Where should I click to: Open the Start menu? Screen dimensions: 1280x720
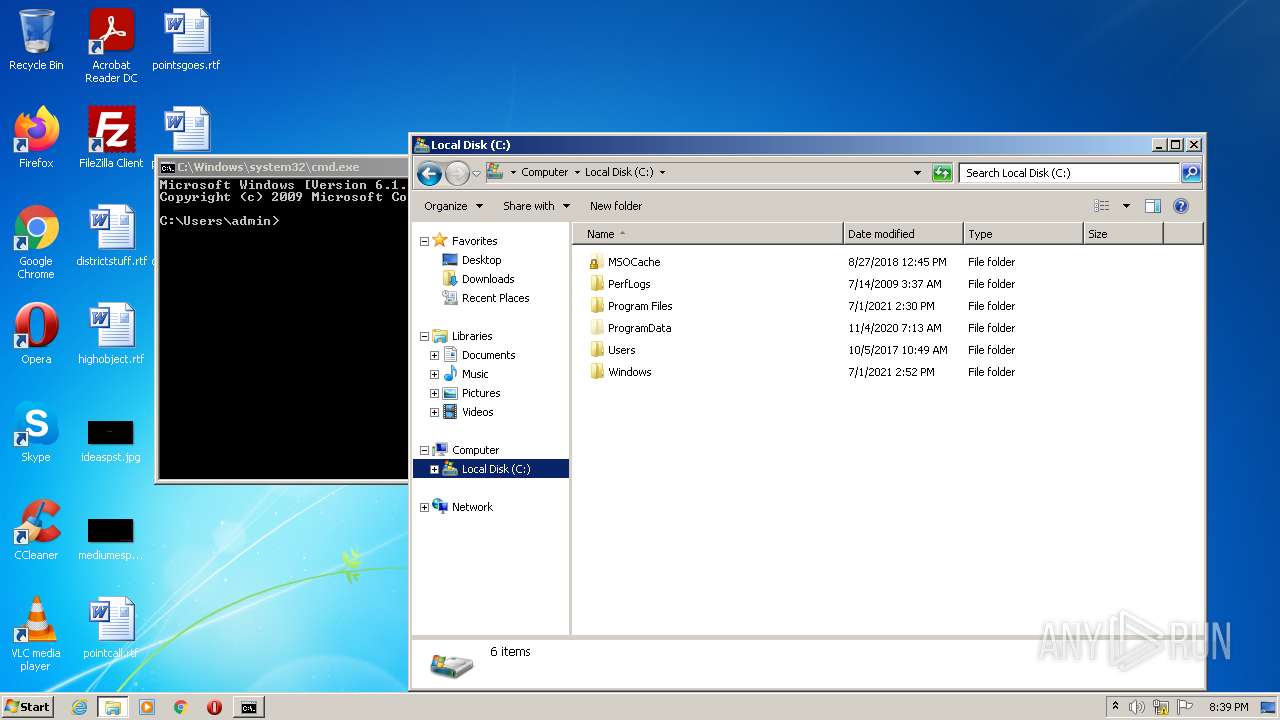(x=28, y=707)
